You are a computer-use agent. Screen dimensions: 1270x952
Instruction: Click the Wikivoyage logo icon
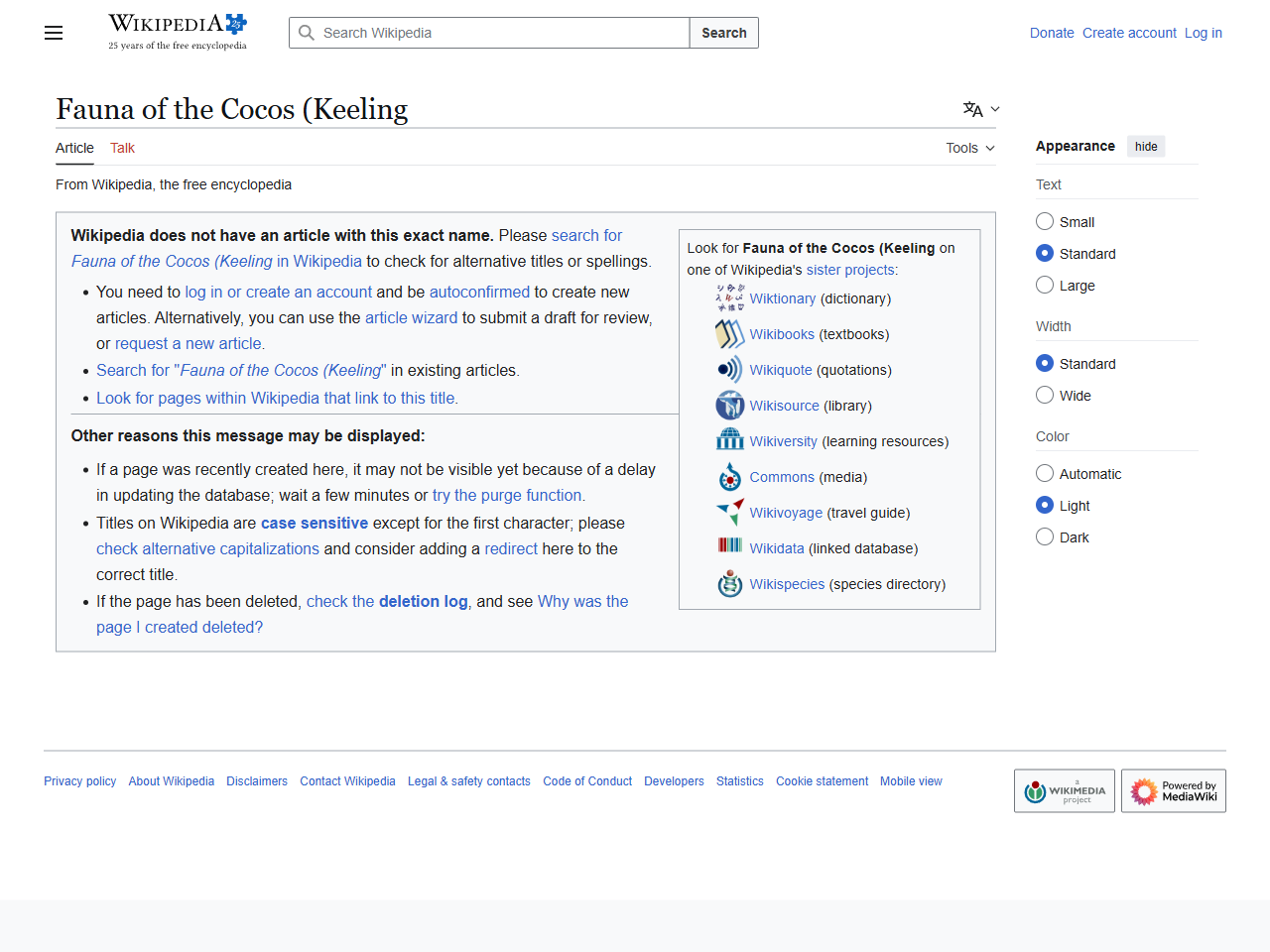tap(730, 513)
